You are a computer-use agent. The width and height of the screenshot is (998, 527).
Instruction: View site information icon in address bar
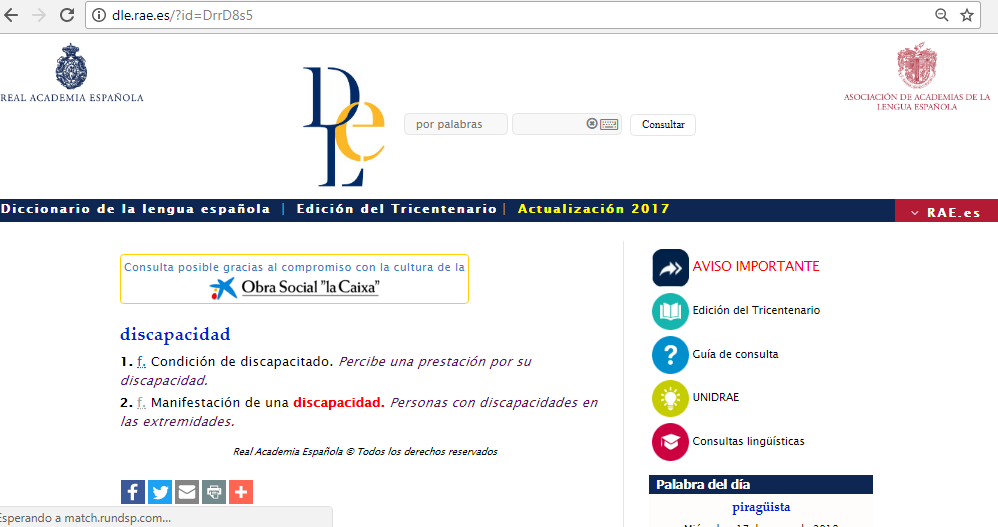click(x=99, y=15)
